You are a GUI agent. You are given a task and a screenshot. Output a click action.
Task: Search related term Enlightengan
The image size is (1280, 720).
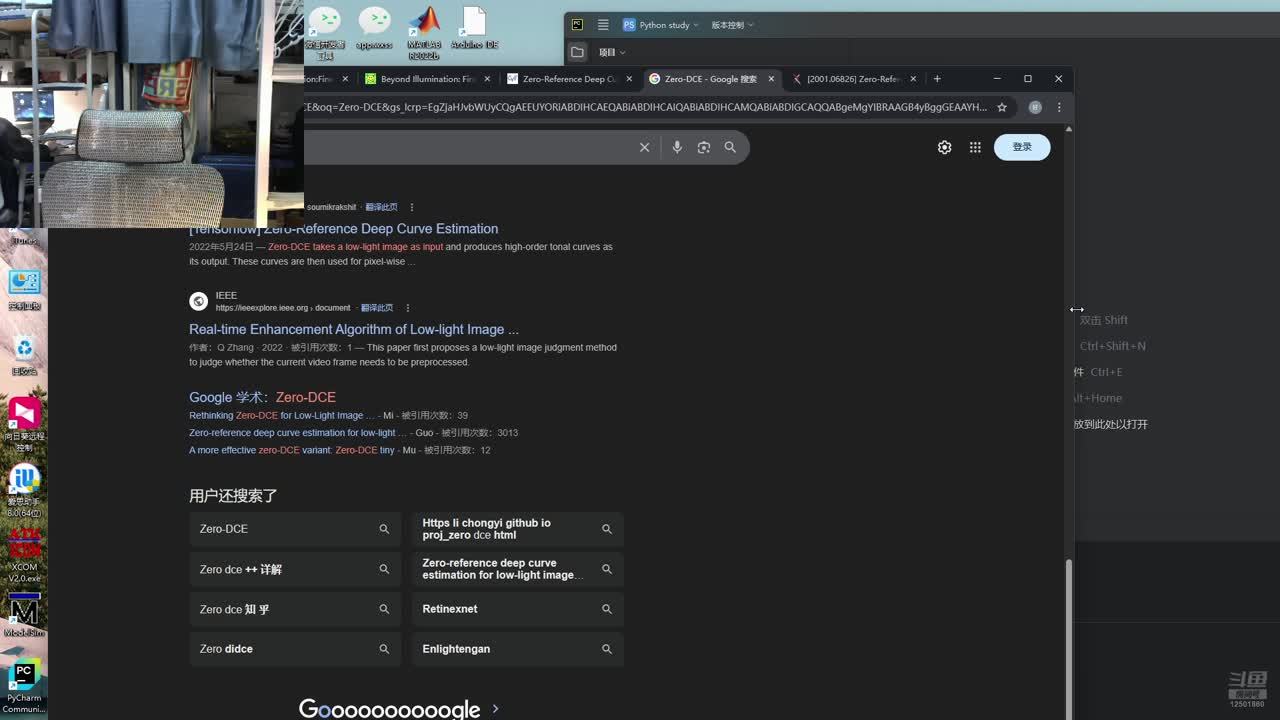518,649
